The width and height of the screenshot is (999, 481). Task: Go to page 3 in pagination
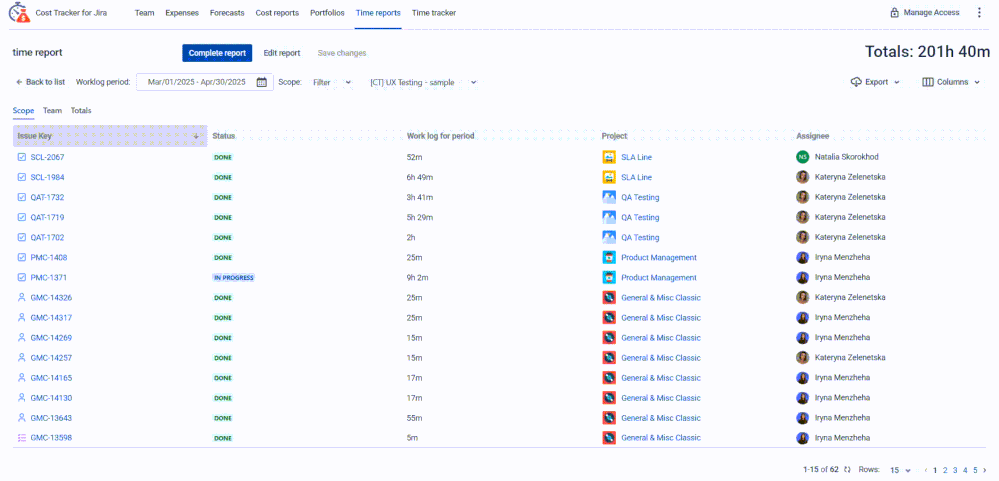pos(955,470)
